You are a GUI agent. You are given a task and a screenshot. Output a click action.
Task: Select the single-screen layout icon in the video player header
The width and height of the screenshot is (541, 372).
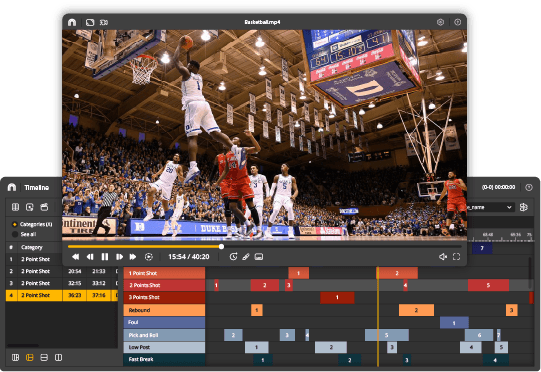tap(90, 22)
